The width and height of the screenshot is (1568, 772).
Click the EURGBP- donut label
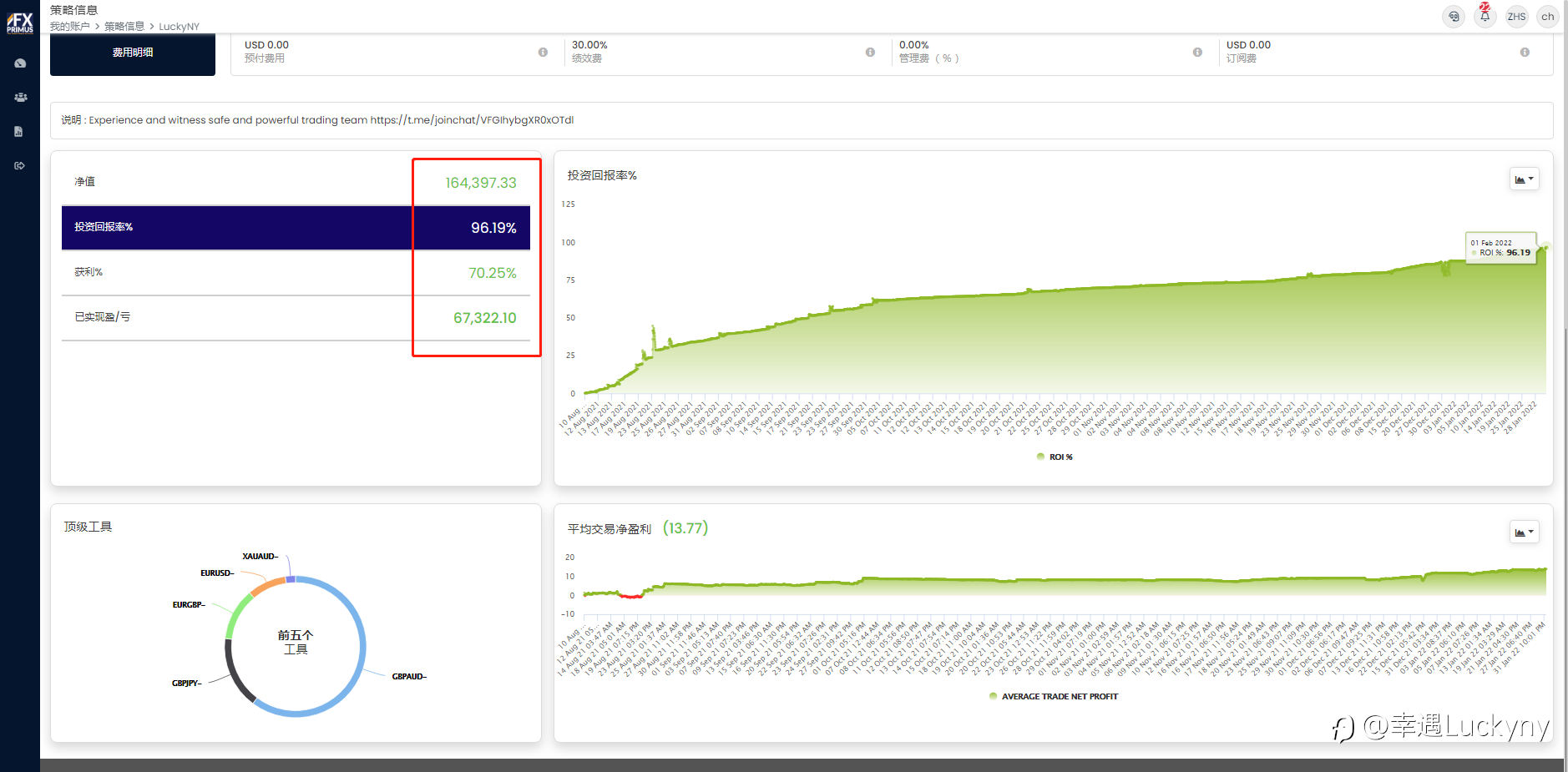(x=189, y=605)
